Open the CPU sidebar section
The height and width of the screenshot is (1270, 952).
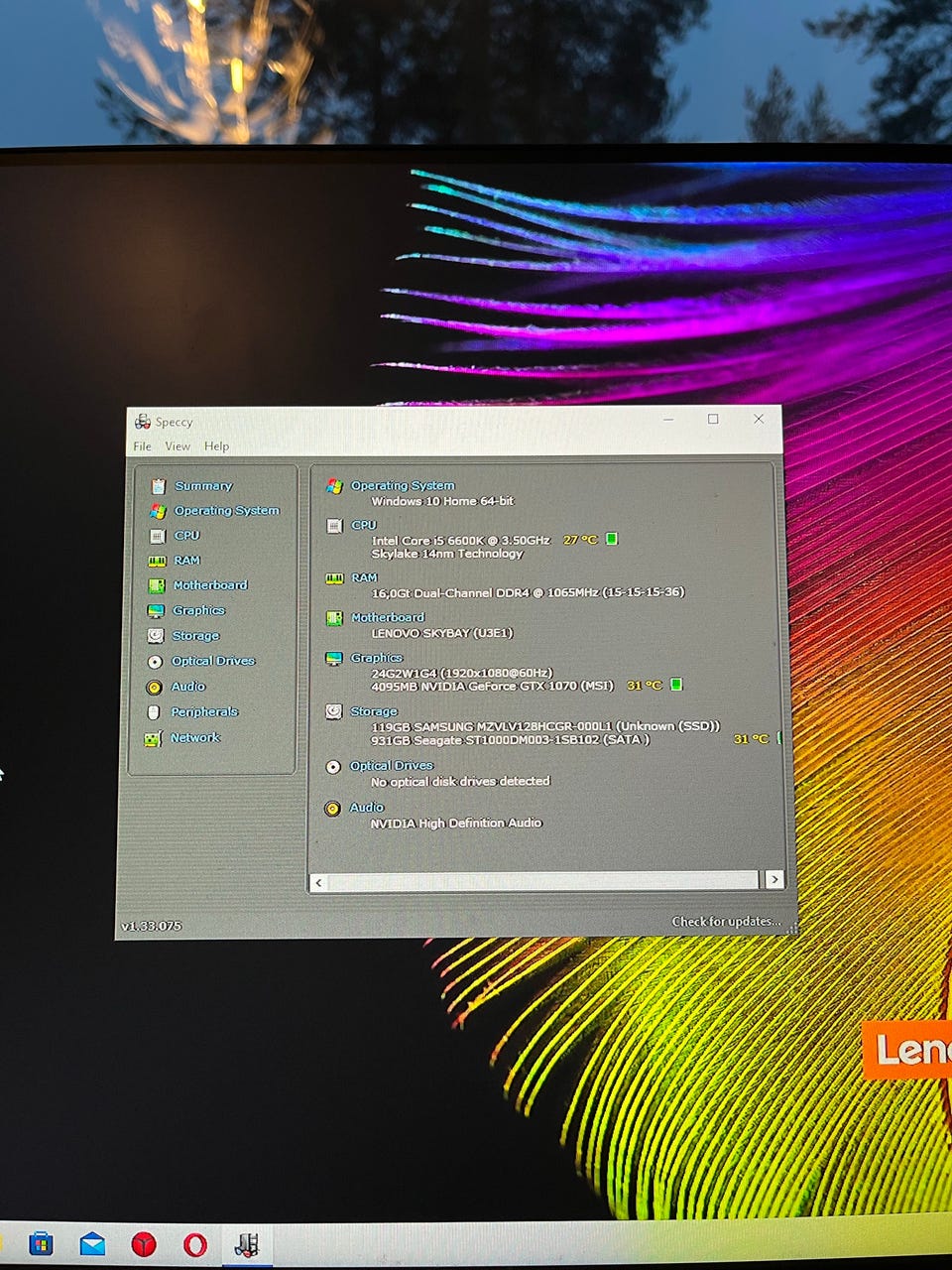point(187,535)
